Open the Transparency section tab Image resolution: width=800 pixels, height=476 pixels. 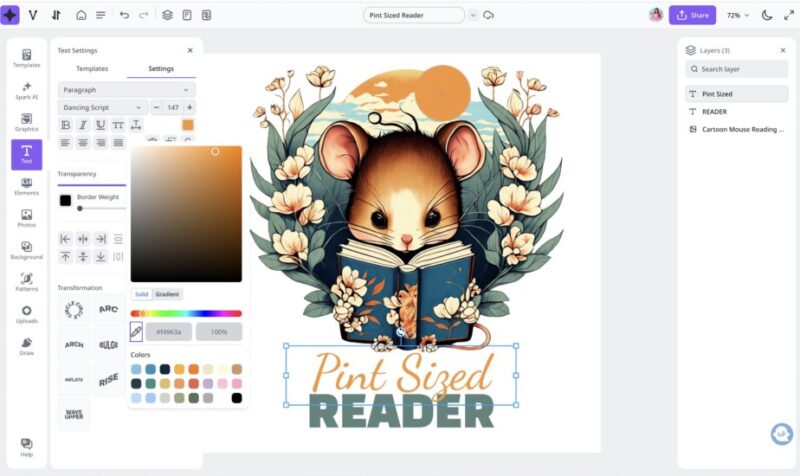(77, 174)
